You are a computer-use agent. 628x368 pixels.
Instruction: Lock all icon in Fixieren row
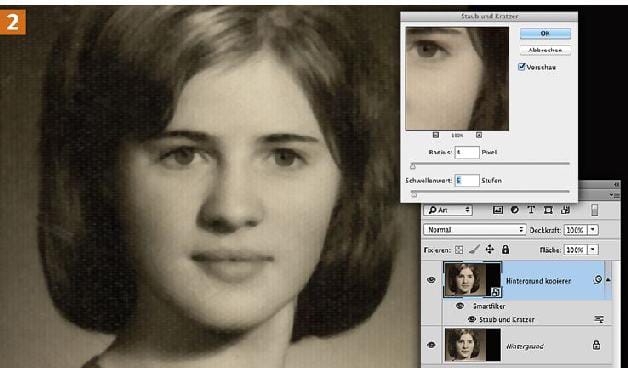(505, 250)
